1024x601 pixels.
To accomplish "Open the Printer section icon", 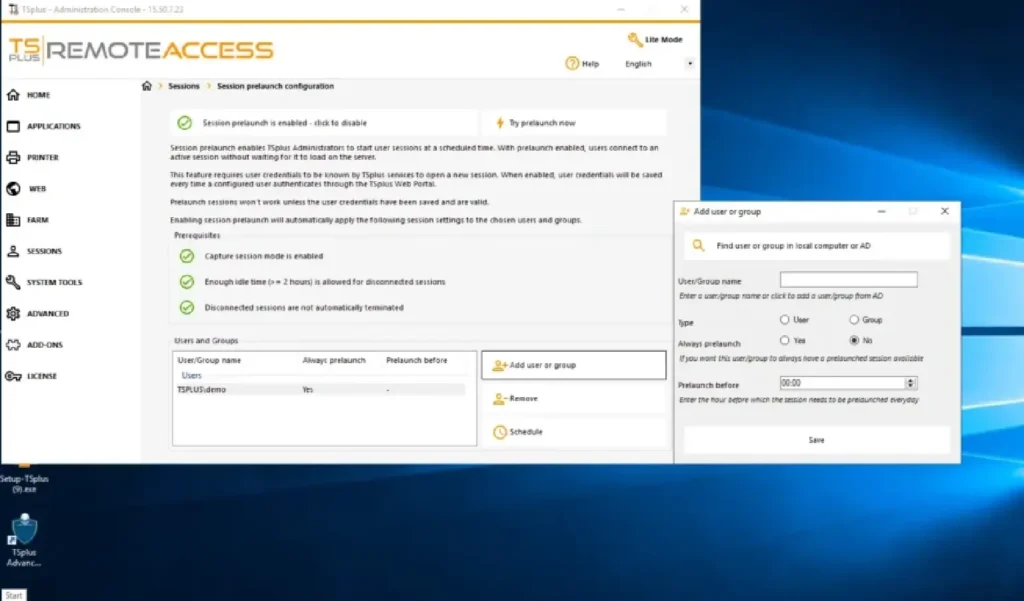I will [x=13, y=158].
